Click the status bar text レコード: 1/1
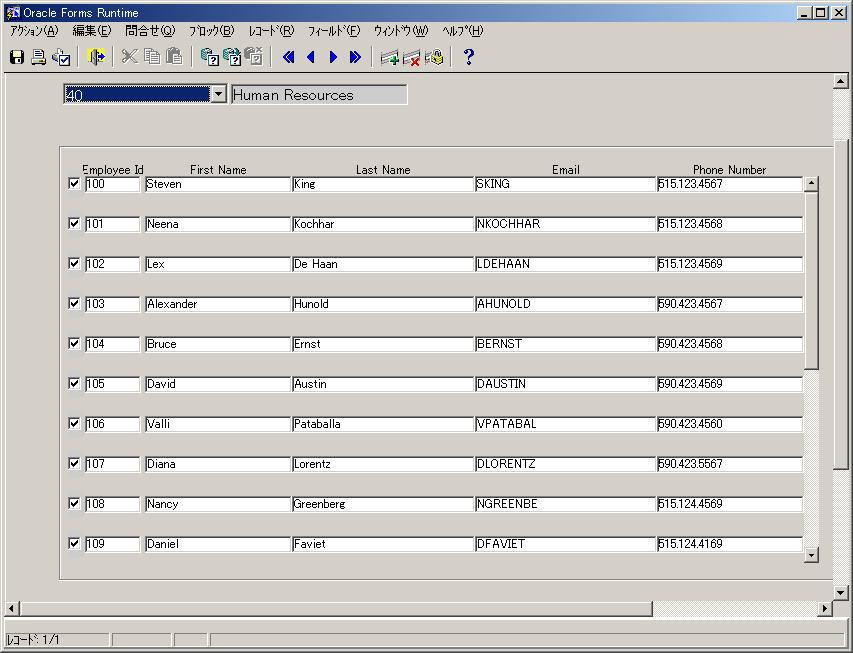The width and height of the screenshot is (853, 653). click(33, 639)
